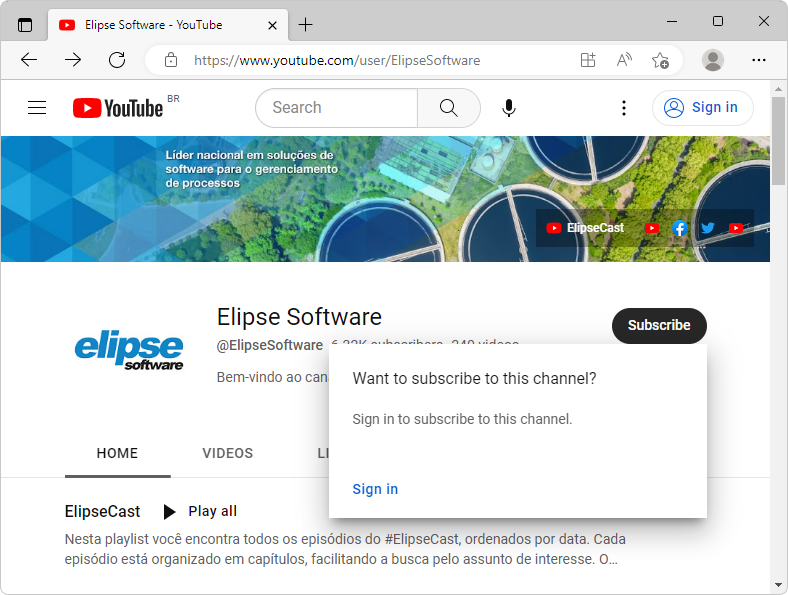Add this page to browser favorites
The height and width of the screenshot is (595, 788).
660,60
